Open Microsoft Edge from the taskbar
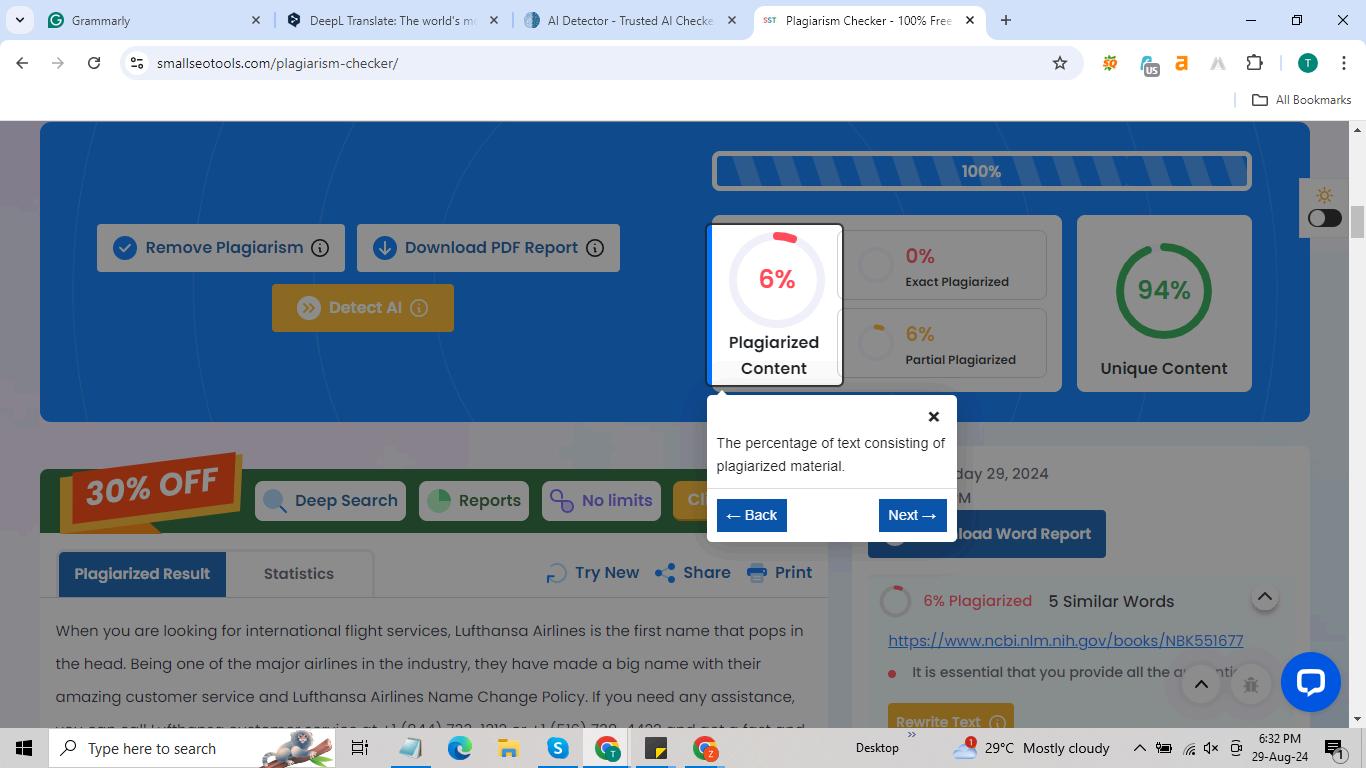The height and width of the screenshot is (768, 1366). point(459,748)
